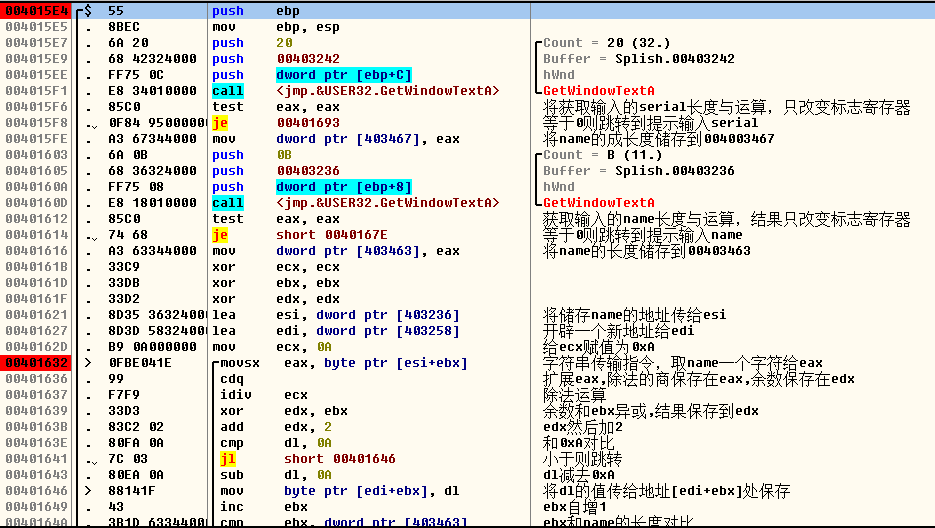This screenshot has height=528, width=935.
Task: Click 'lea edi, dword ptr [403258]' instruction
Action: pyautogui.click(x=336, y=331)
